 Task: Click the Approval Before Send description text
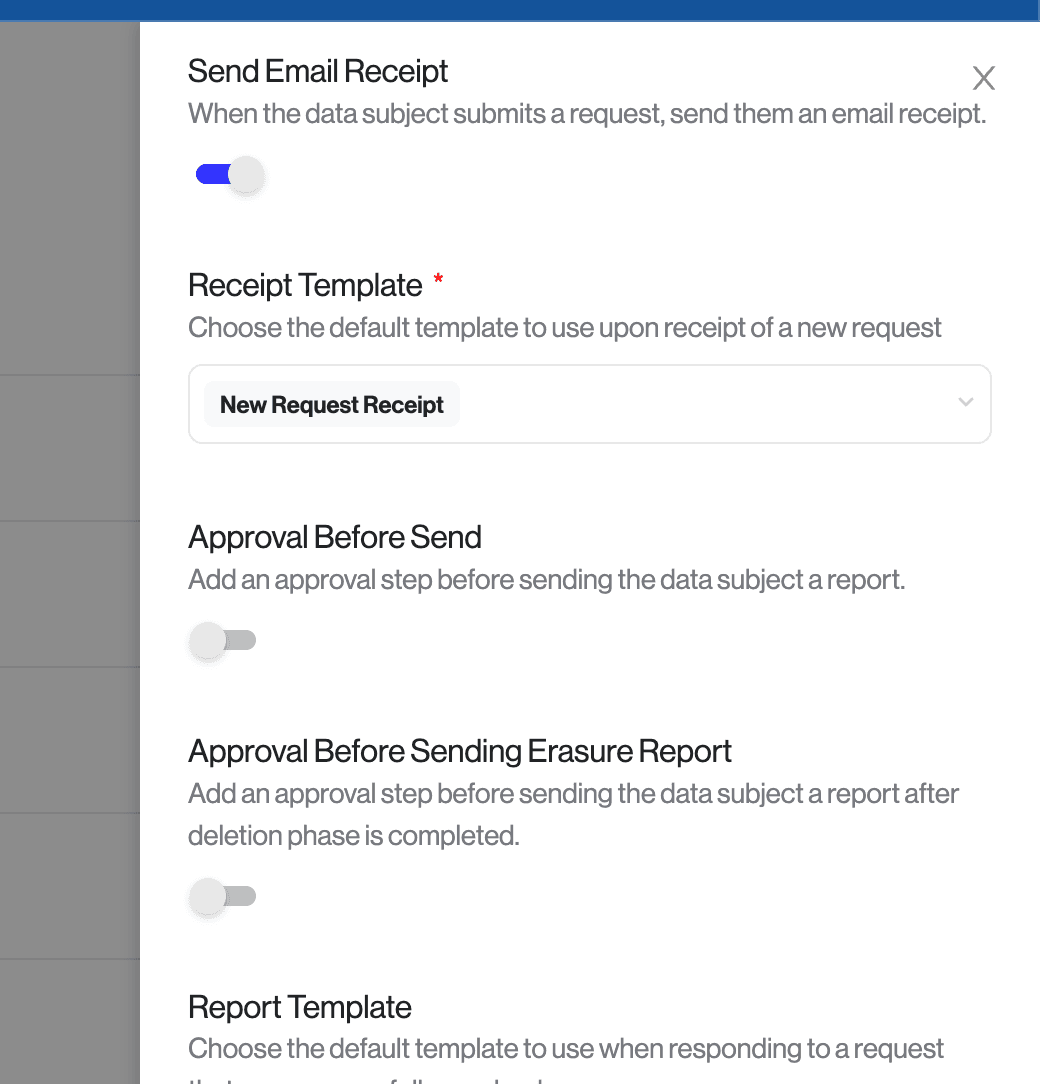click(x=546, y=580)
